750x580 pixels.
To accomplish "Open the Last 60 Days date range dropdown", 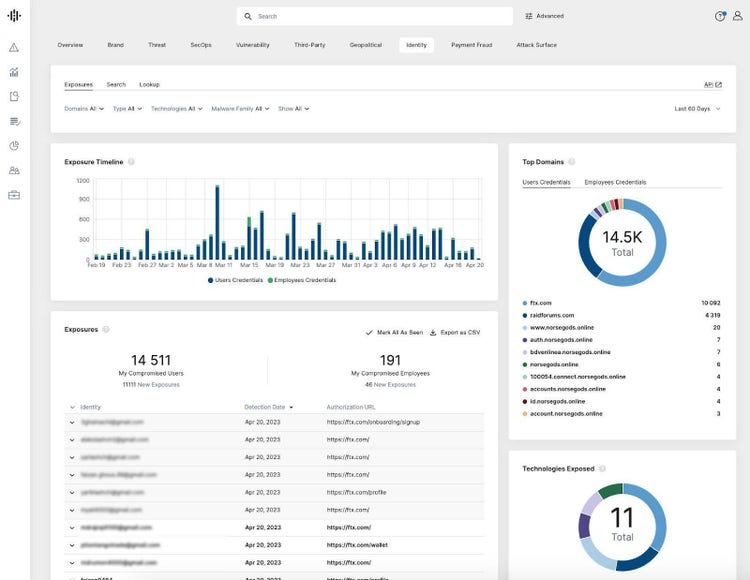I will 697,108.
